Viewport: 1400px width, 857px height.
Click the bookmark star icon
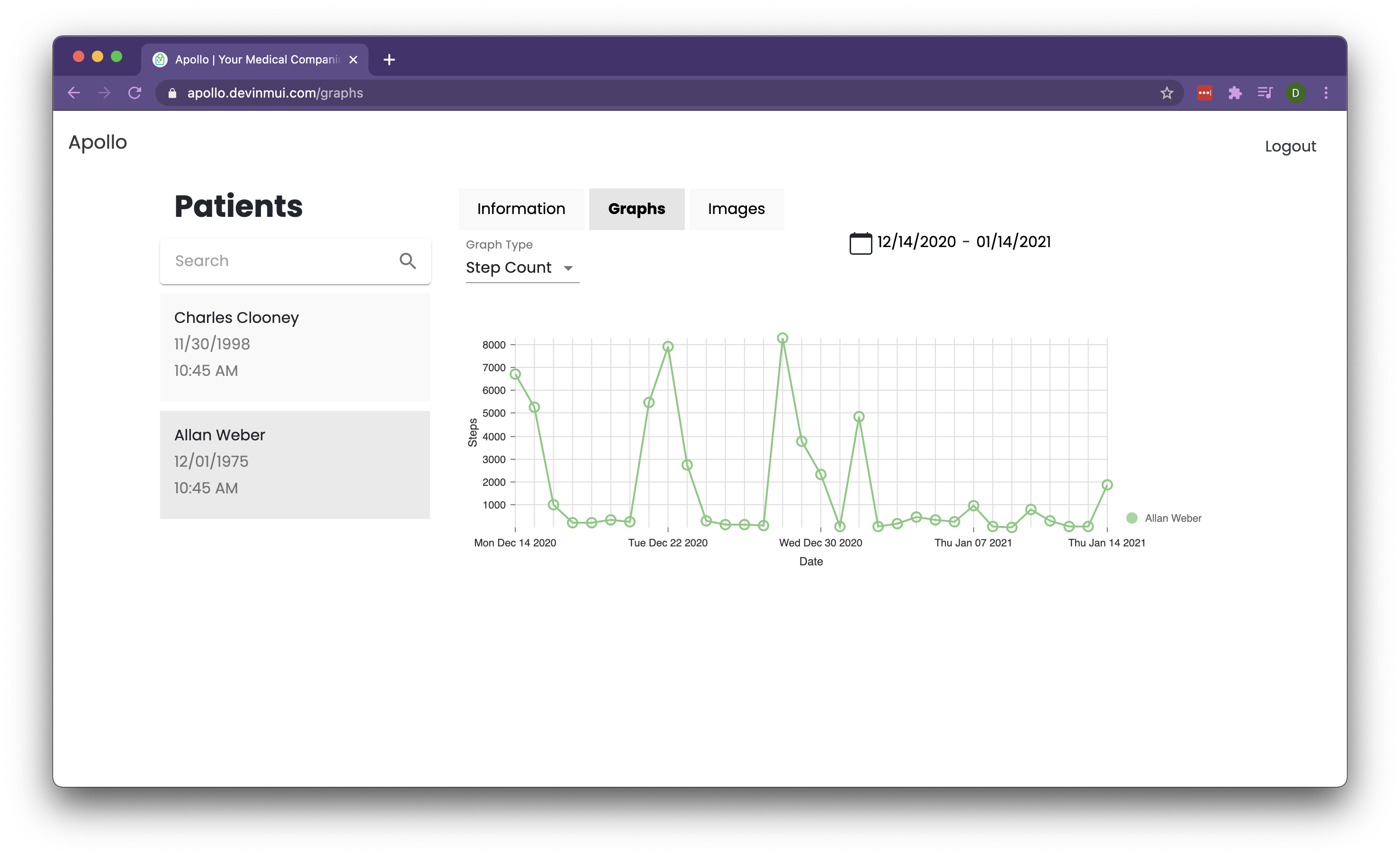1167,93
